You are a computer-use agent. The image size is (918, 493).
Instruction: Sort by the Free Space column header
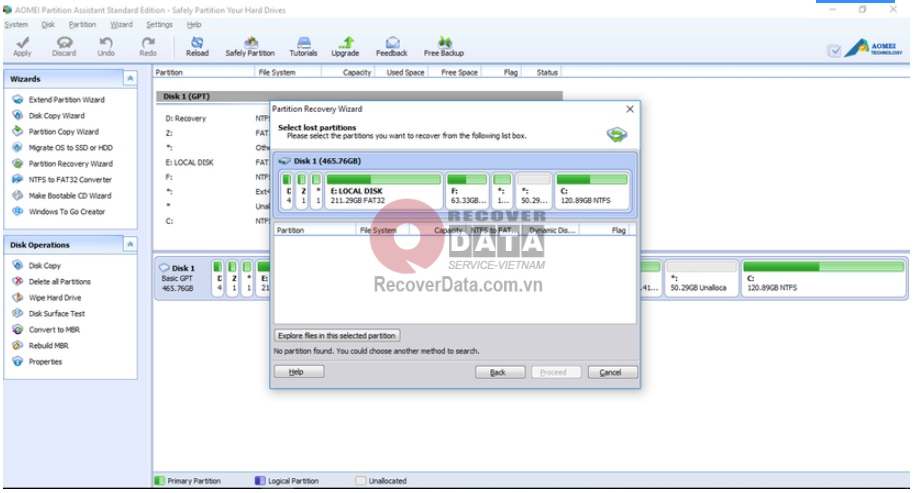click(459, 73)
